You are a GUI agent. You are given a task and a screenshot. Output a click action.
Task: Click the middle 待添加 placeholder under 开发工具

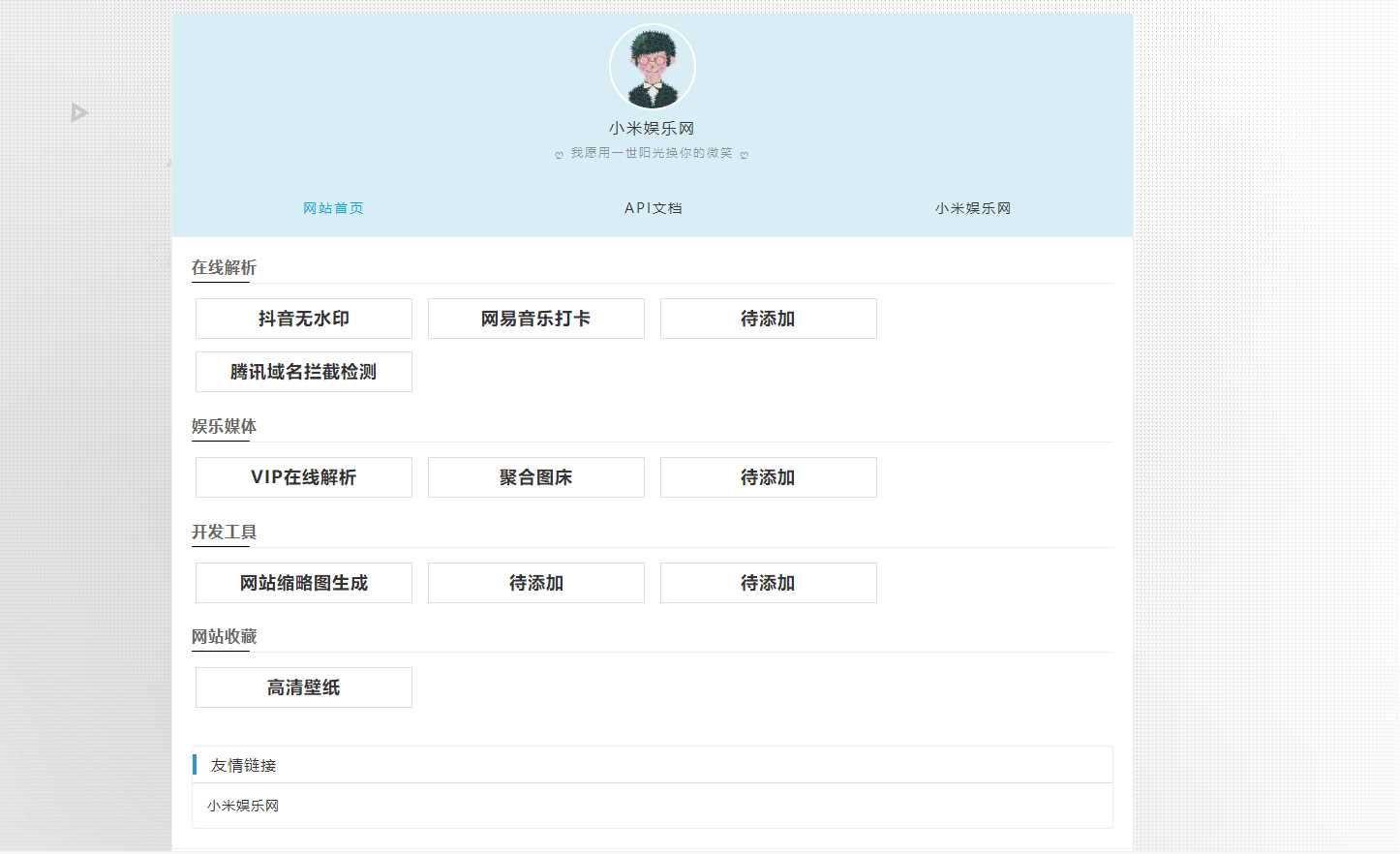point(535,582)
